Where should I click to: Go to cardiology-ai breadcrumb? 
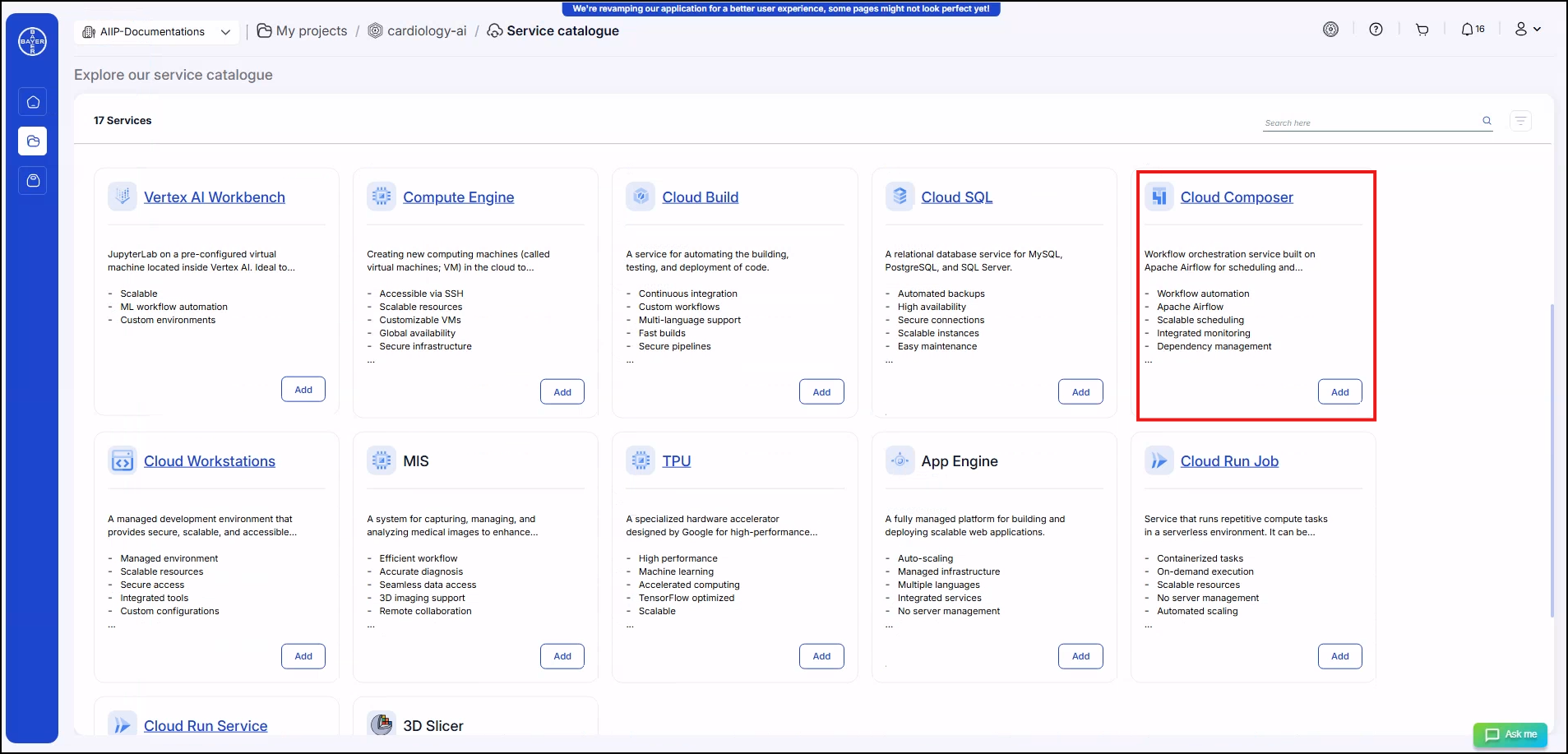coord(427,30)
